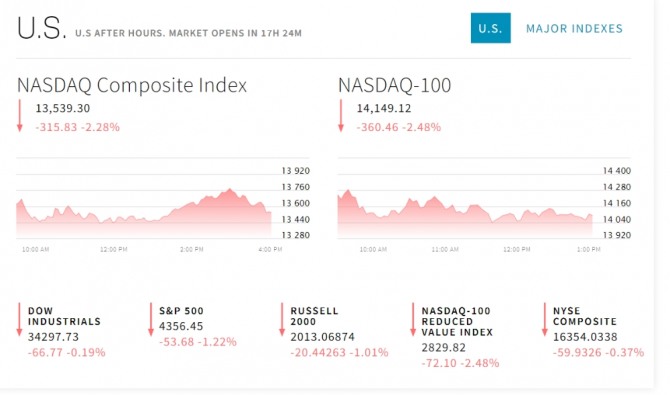Select the U.S. tab button
This screenshot has height=395, width=670.
[x=491, y=28]
